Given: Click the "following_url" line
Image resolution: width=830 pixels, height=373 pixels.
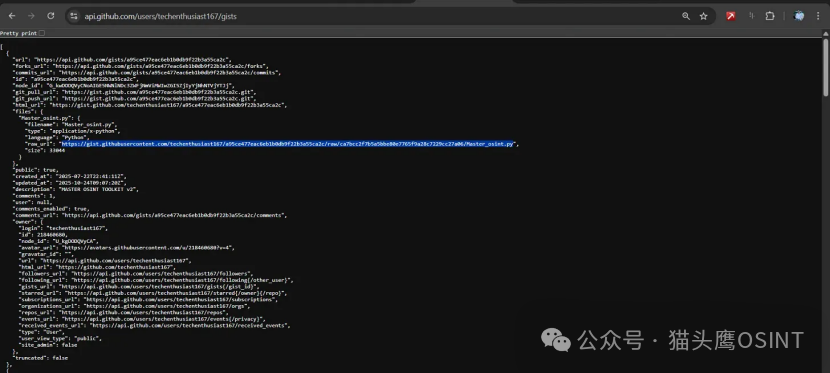Looking at the screenshot, I should pyautogui.click(x=156, y=280).
